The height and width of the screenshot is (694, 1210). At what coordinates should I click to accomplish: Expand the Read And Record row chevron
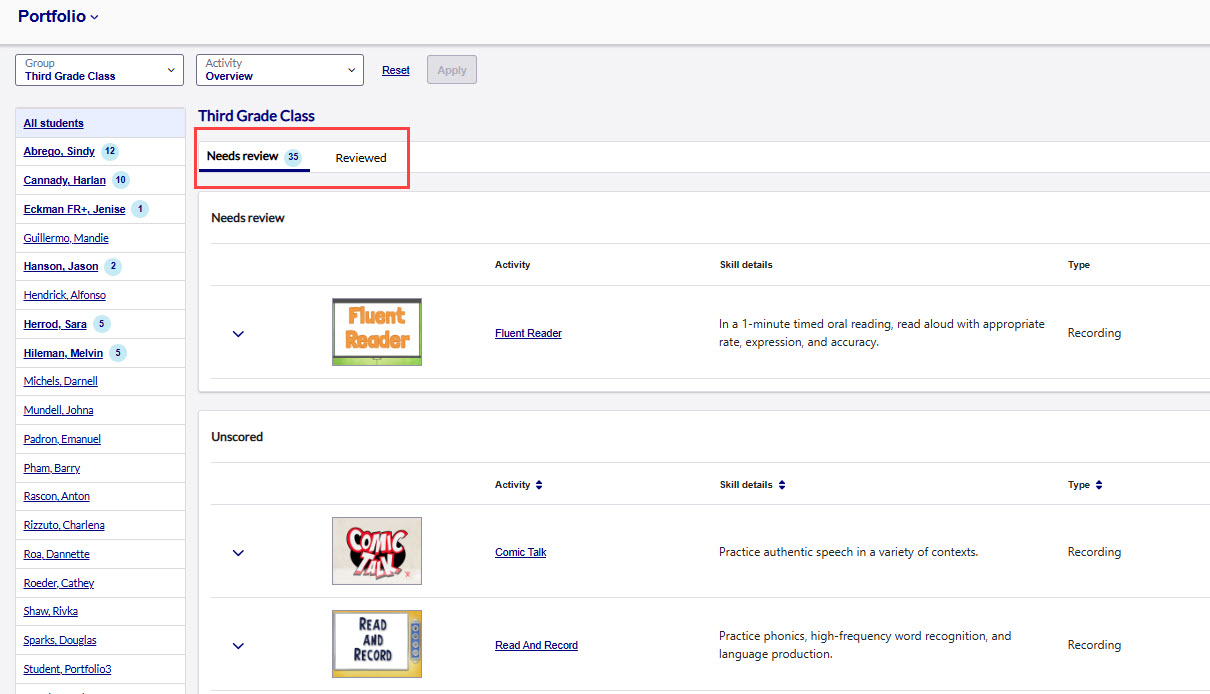(x=238, y=646)
